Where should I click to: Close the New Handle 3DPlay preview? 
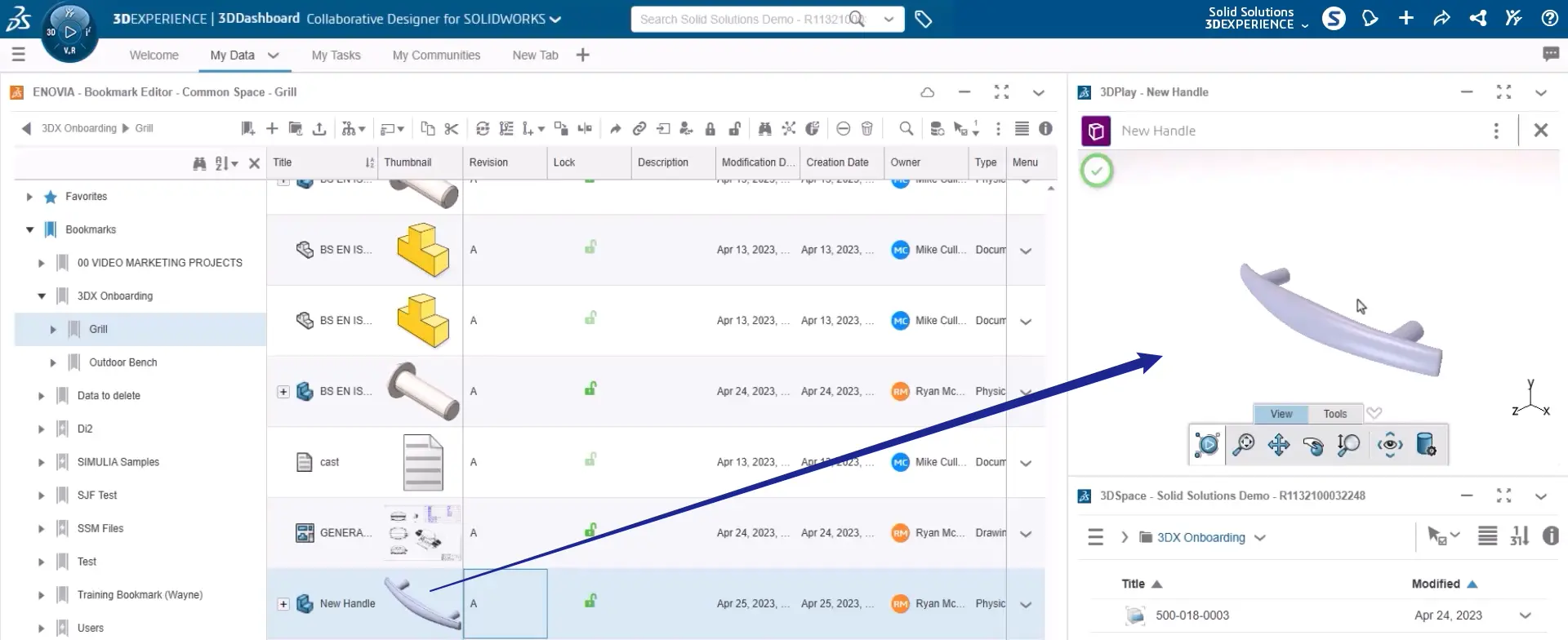tap(1541, 130)
